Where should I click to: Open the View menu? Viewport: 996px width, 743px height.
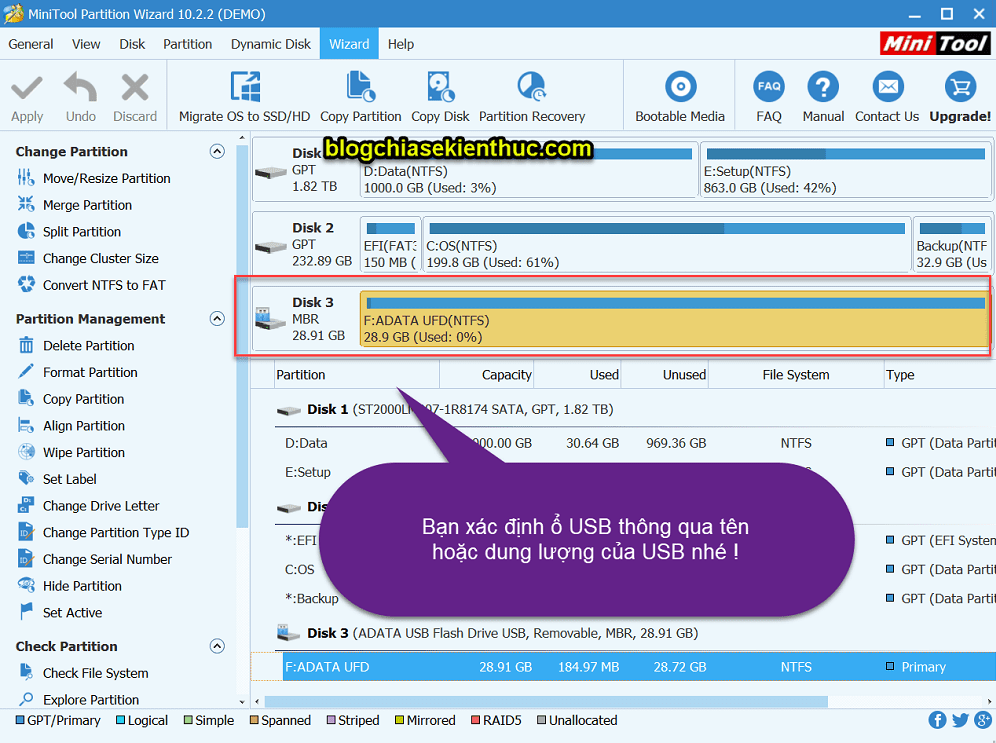tap(86, 44)
